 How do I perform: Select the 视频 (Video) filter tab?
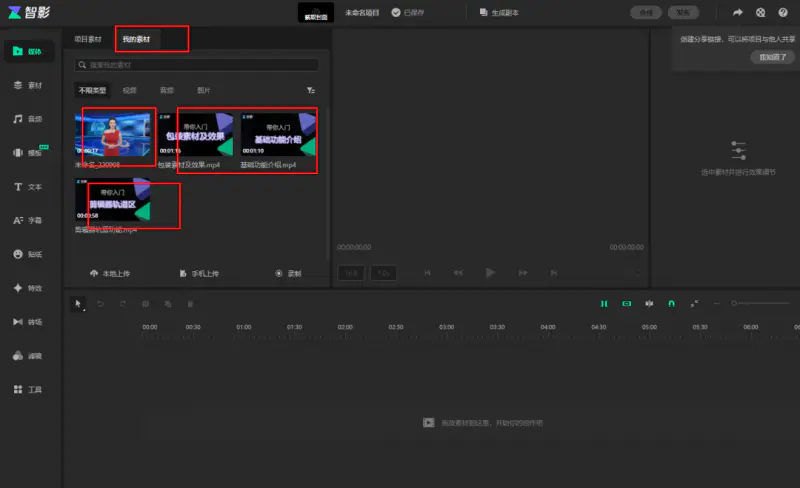coord(130,90)
